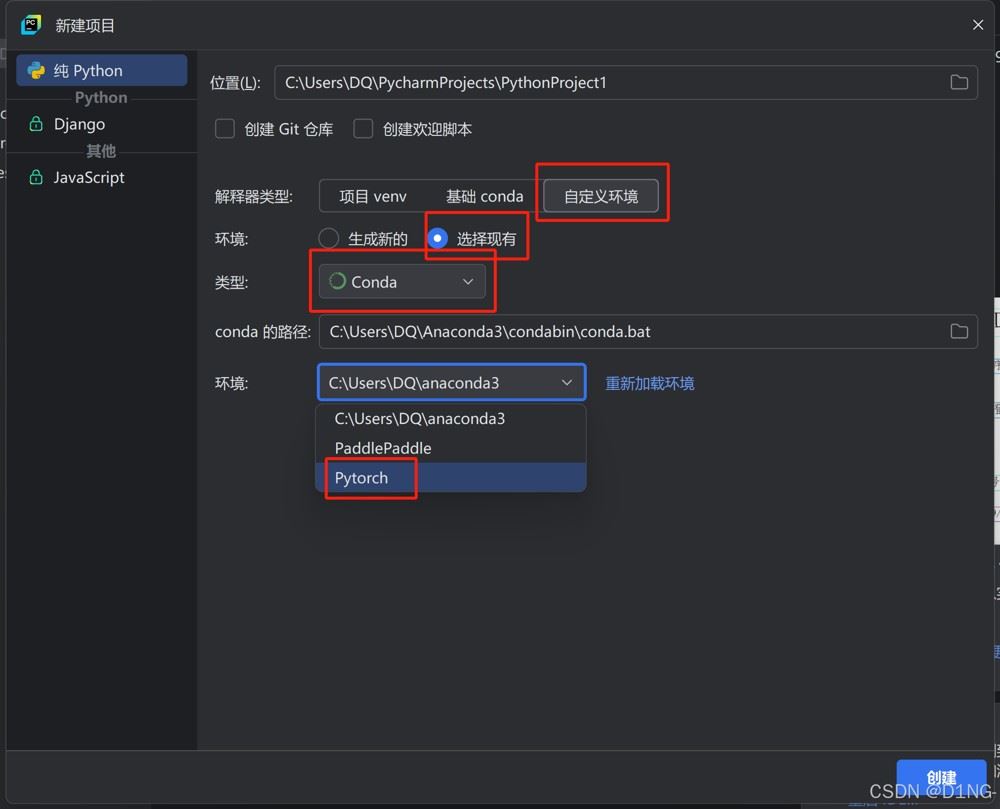Open the 类型 Conda dropdown
1000x809 pixels.
(402, 282)
